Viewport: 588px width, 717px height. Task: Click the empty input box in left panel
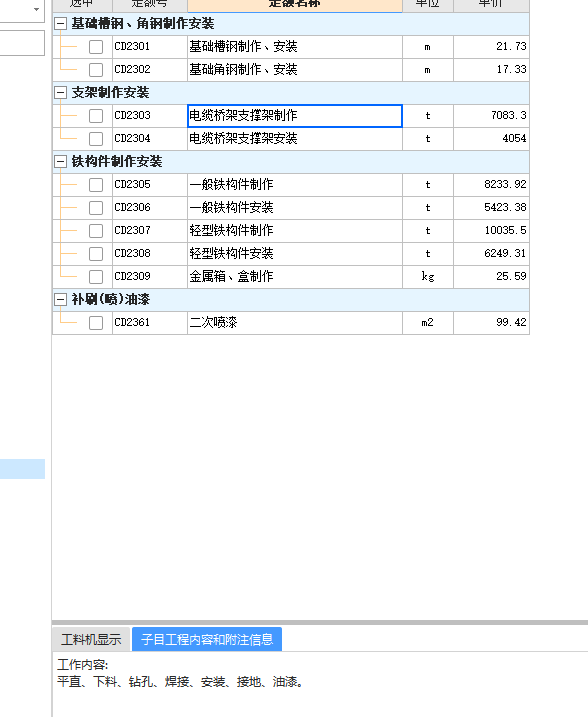point(22,43)
